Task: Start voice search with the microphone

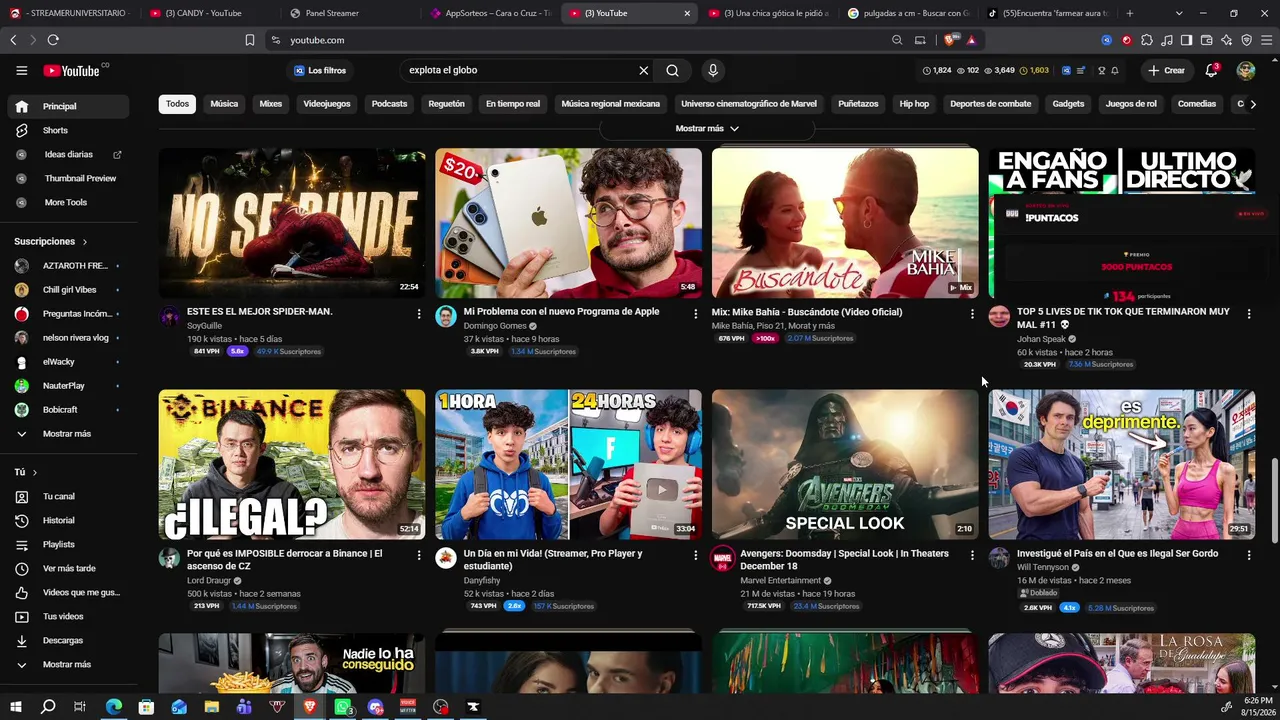Action: point(713,71)
